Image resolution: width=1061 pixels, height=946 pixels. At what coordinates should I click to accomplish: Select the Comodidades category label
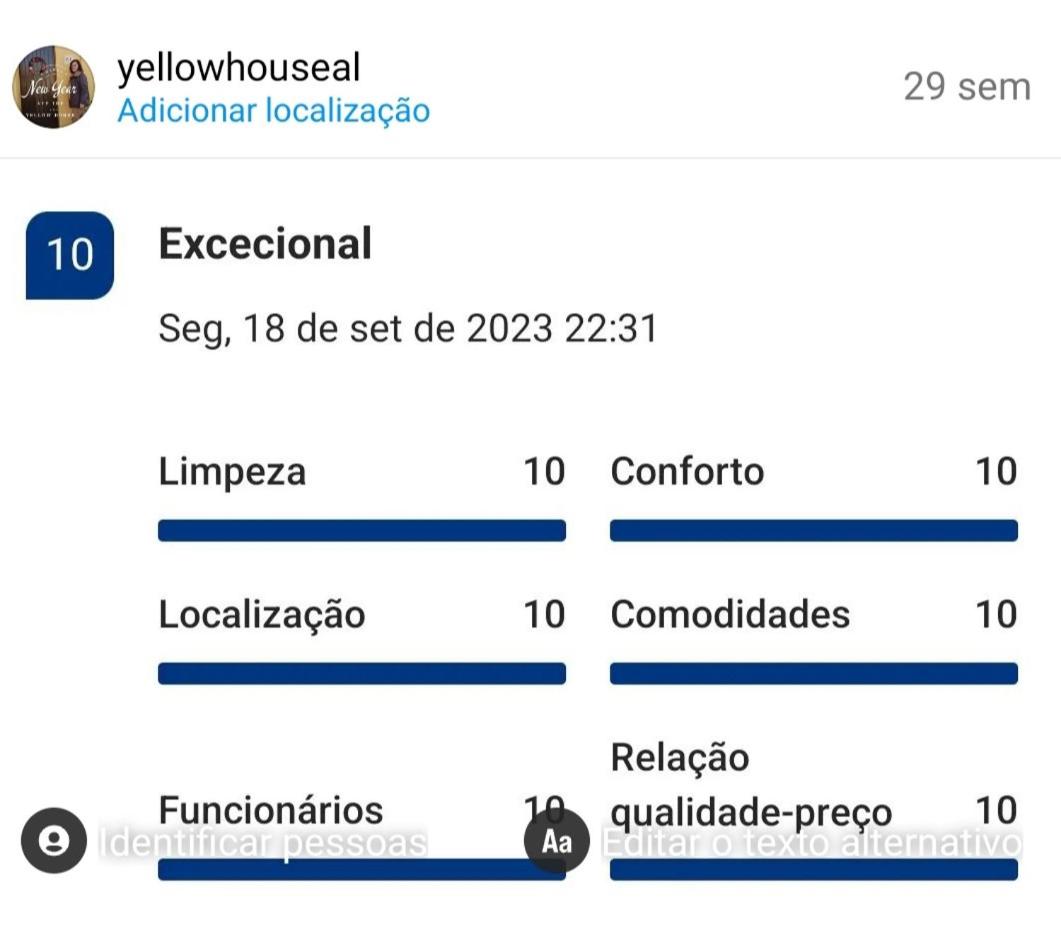[x=730, y=615]
